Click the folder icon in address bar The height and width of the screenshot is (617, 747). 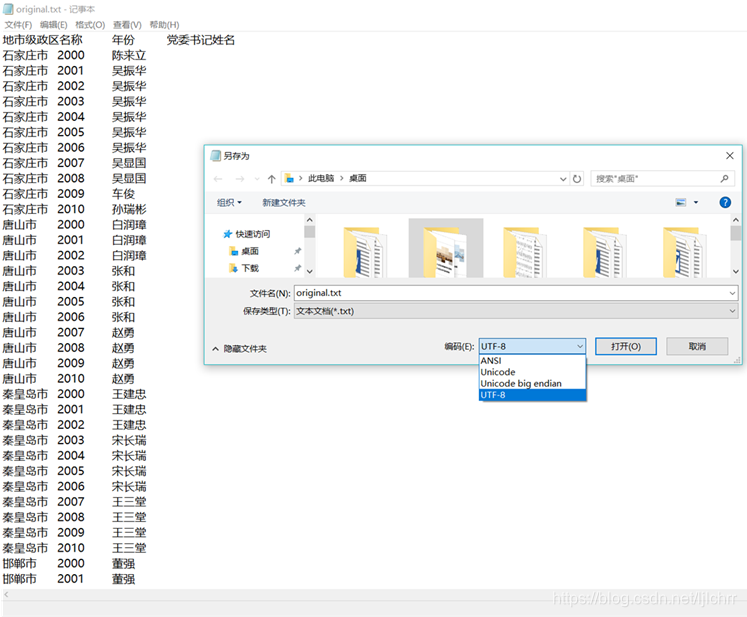[x=289, y=179]
